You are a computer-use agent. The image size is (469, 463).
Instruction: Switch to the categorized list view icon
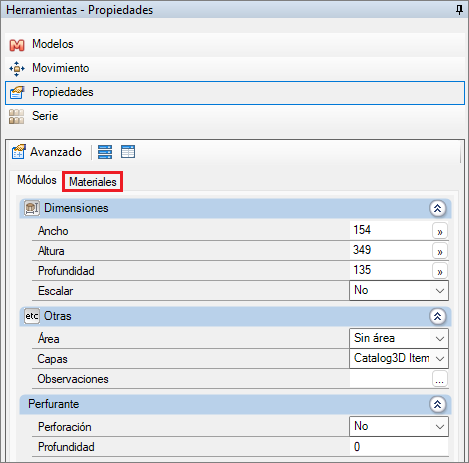(105, 152)
